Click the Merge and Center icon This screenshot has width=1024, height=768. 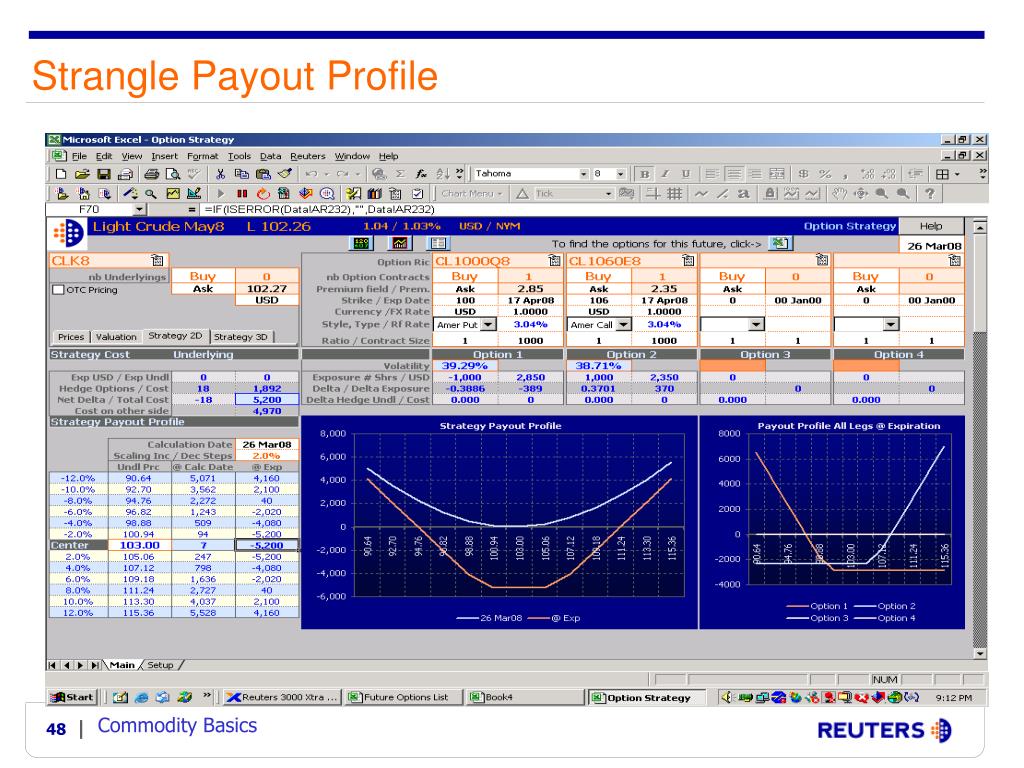coord(776,174)
